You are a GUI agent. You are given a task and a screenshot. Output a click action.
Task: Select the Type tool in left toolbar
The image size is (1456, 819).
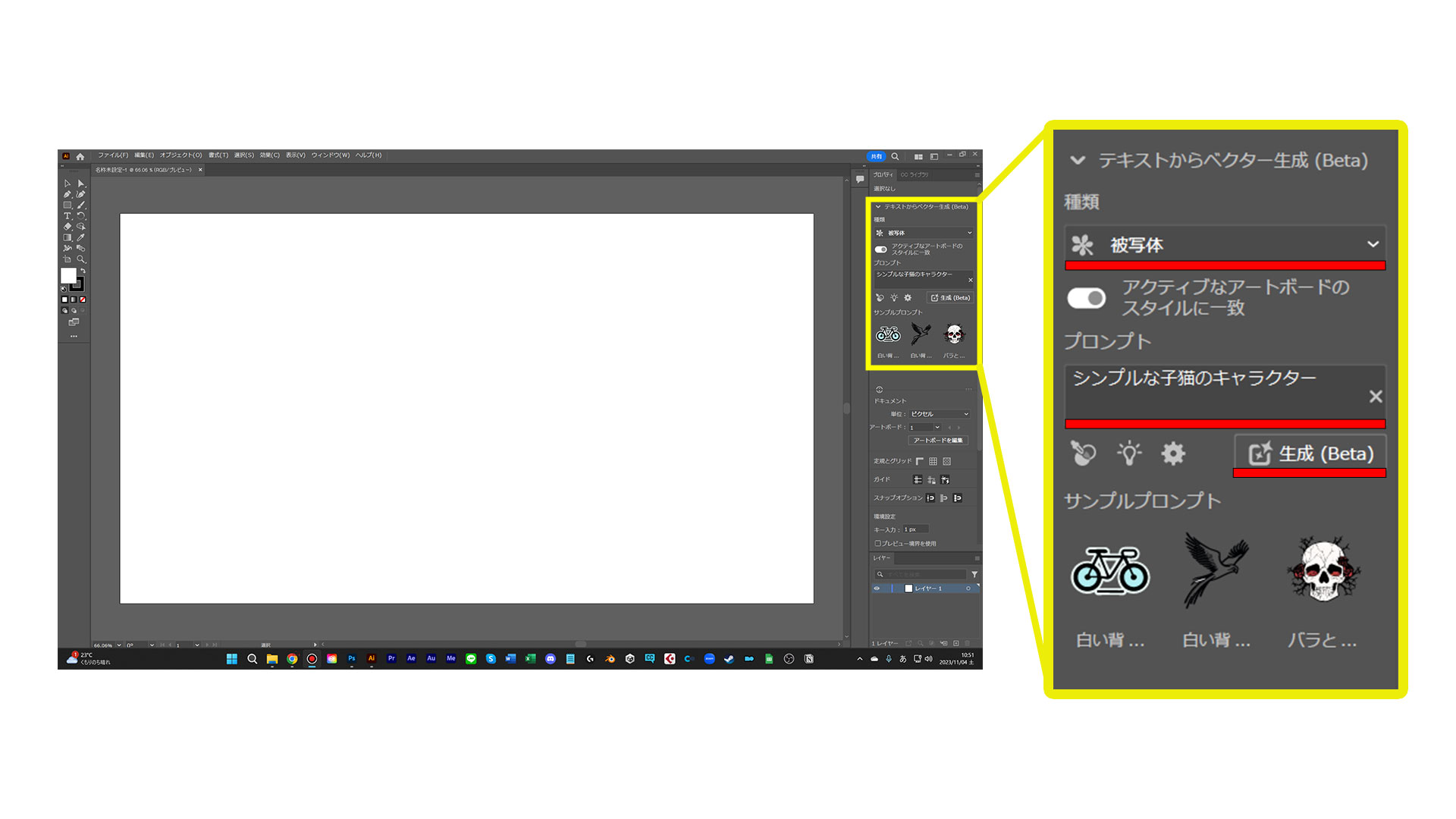[67, 216]
